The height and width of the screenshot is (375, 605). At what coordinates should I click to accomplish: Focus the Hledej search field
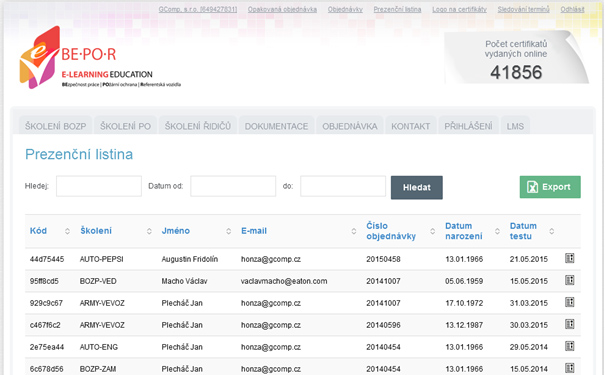click(99, 186)
